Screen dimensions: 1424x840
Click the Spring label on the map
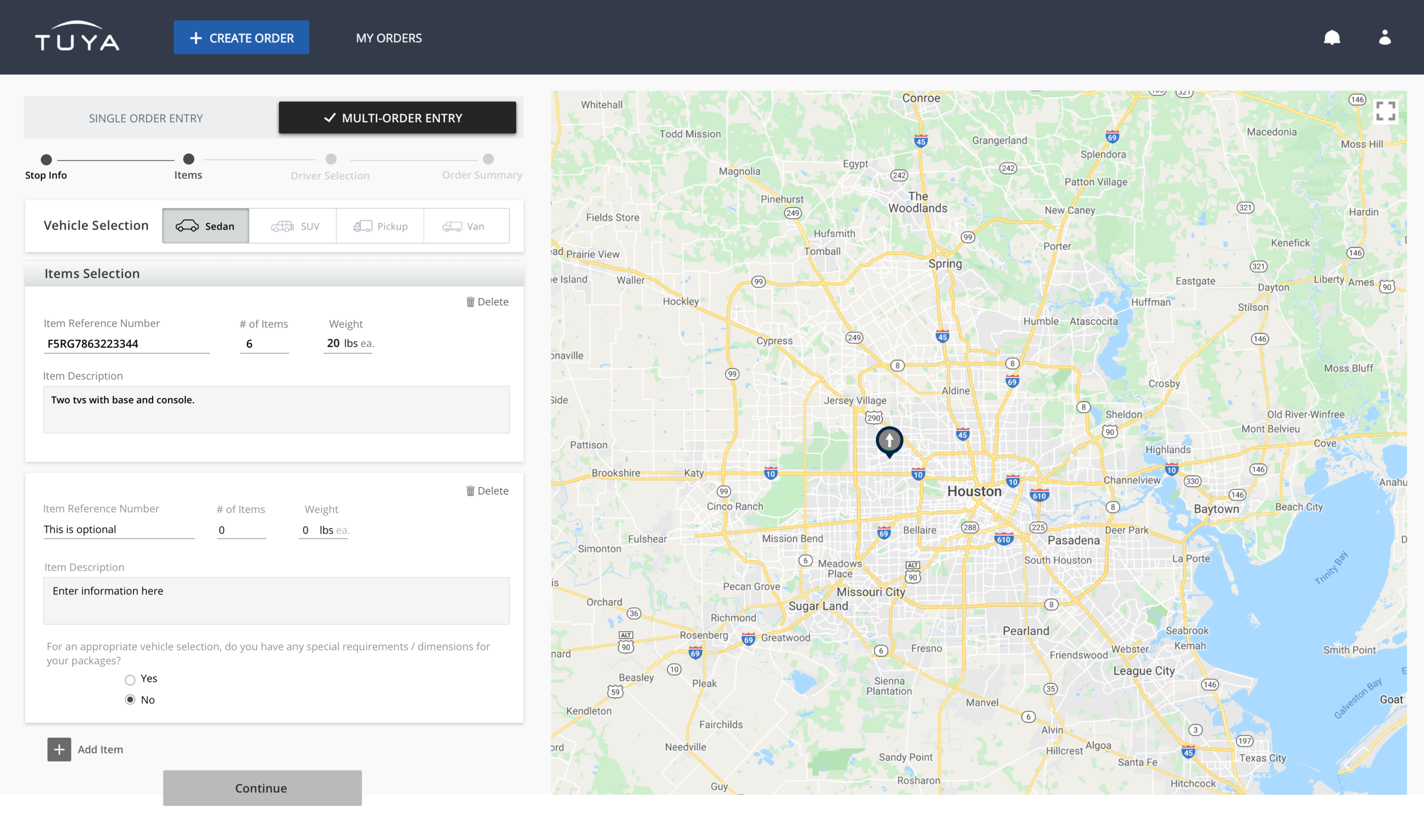[x=945, y=264]
